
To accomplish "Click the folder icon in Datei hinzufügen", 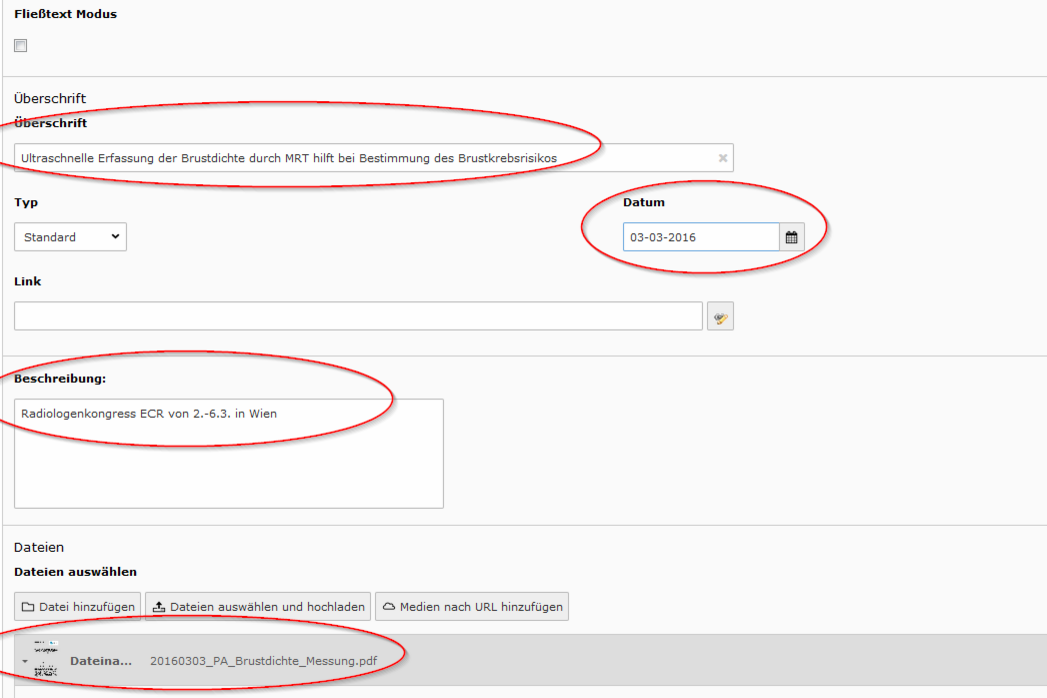I will pos(28,607).
